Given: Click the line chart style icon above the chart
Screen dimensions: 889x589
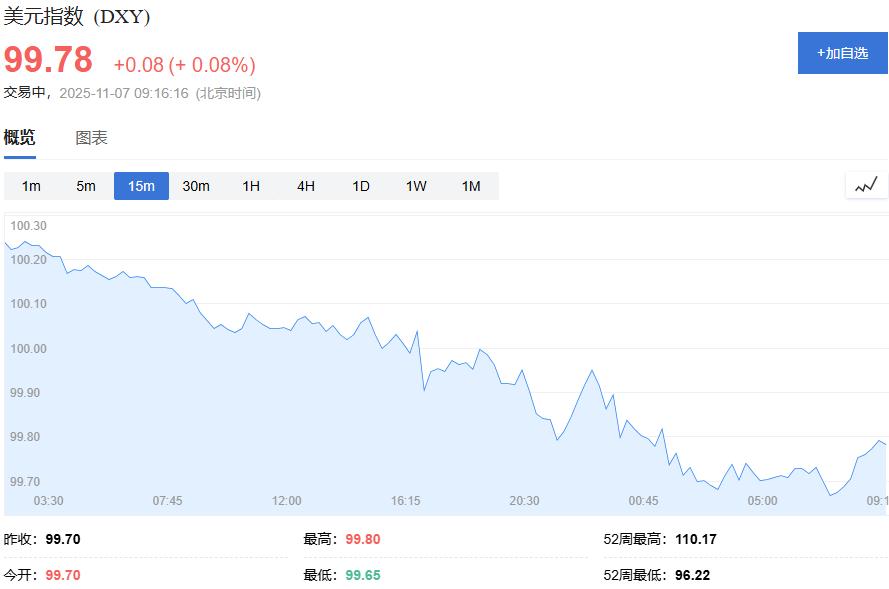Looking at the screenshot, I should click(866, 184).
